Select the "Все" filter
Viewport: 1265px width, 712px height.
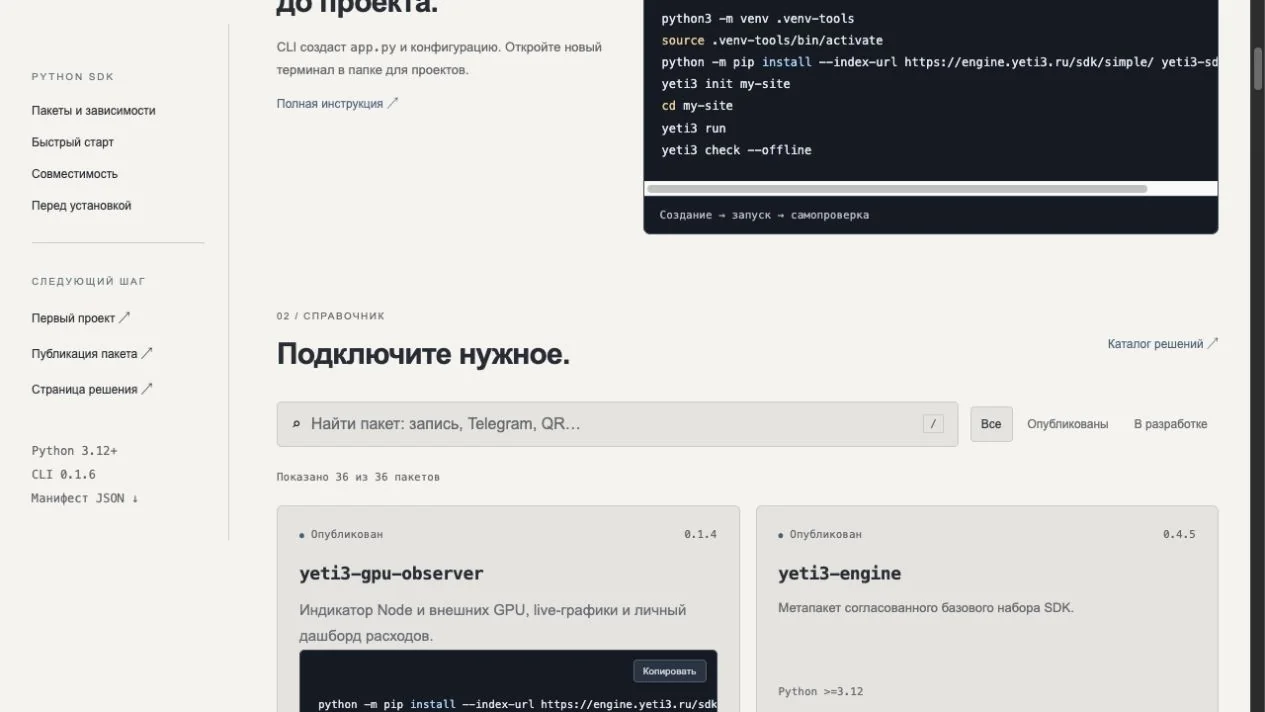991,424
